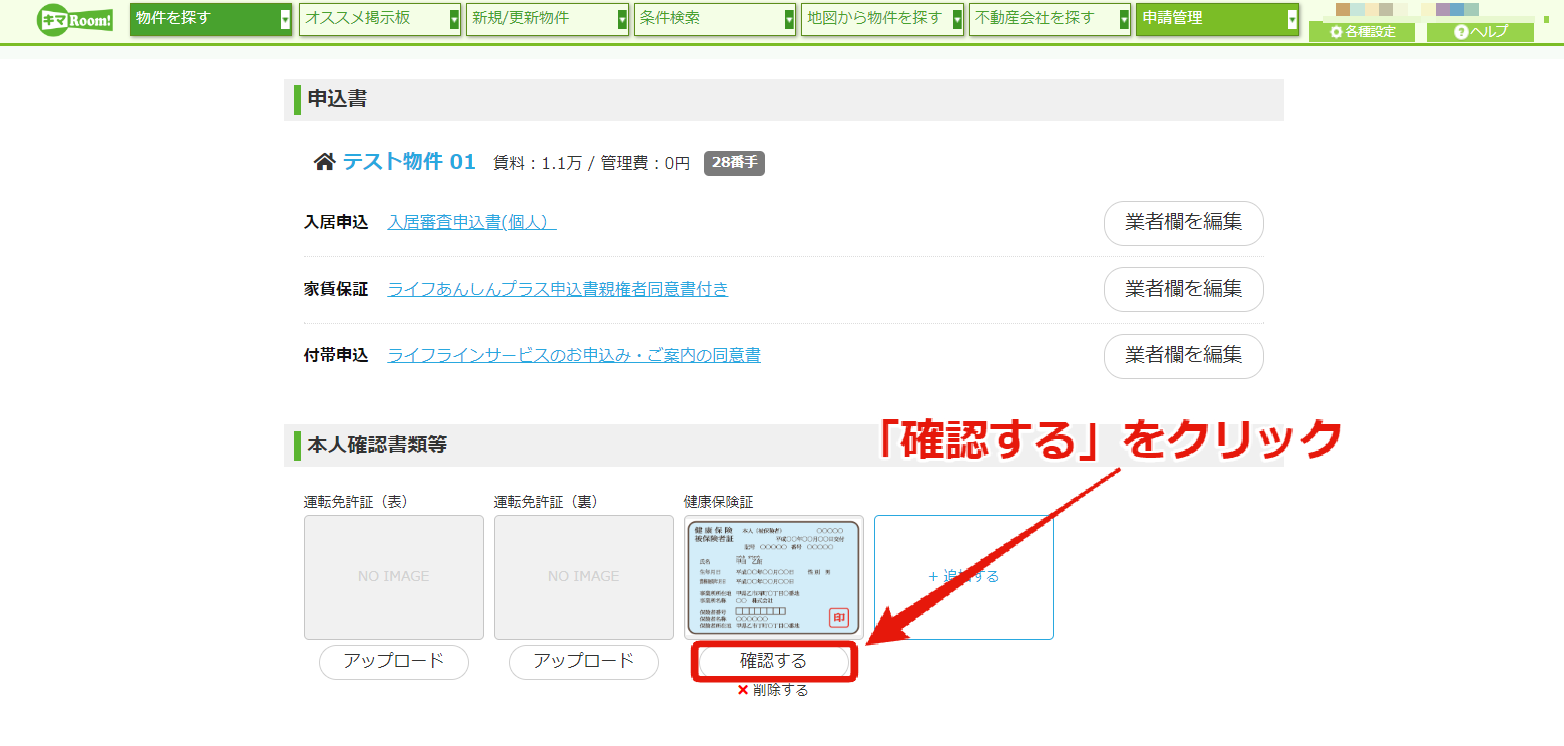Open the 申請管理 menu
Image resolution: width=1564 pixels, height=746 pixels.
click(x=1217, y=19)
